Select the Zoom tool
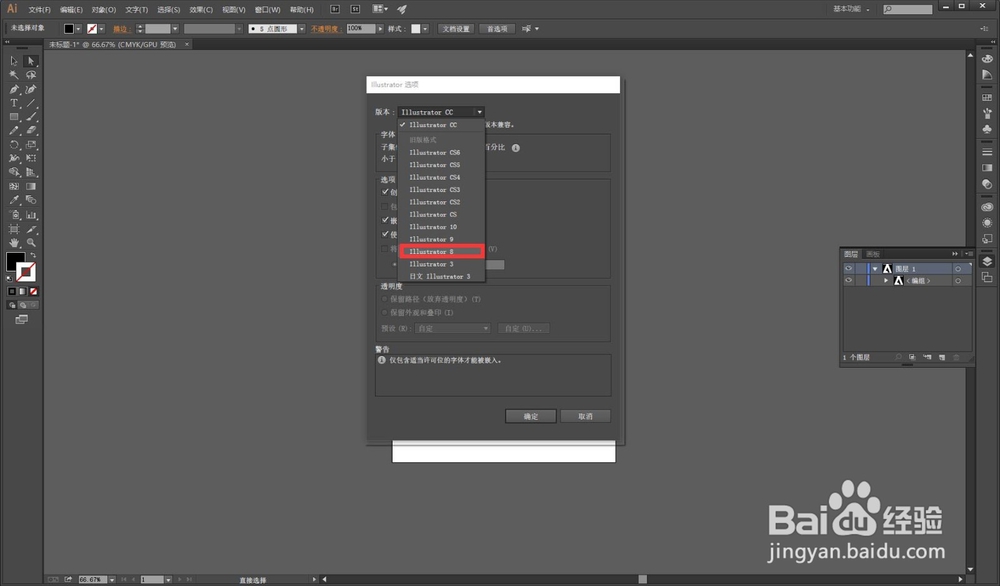The image size is (1000, 586). [31, 243]
